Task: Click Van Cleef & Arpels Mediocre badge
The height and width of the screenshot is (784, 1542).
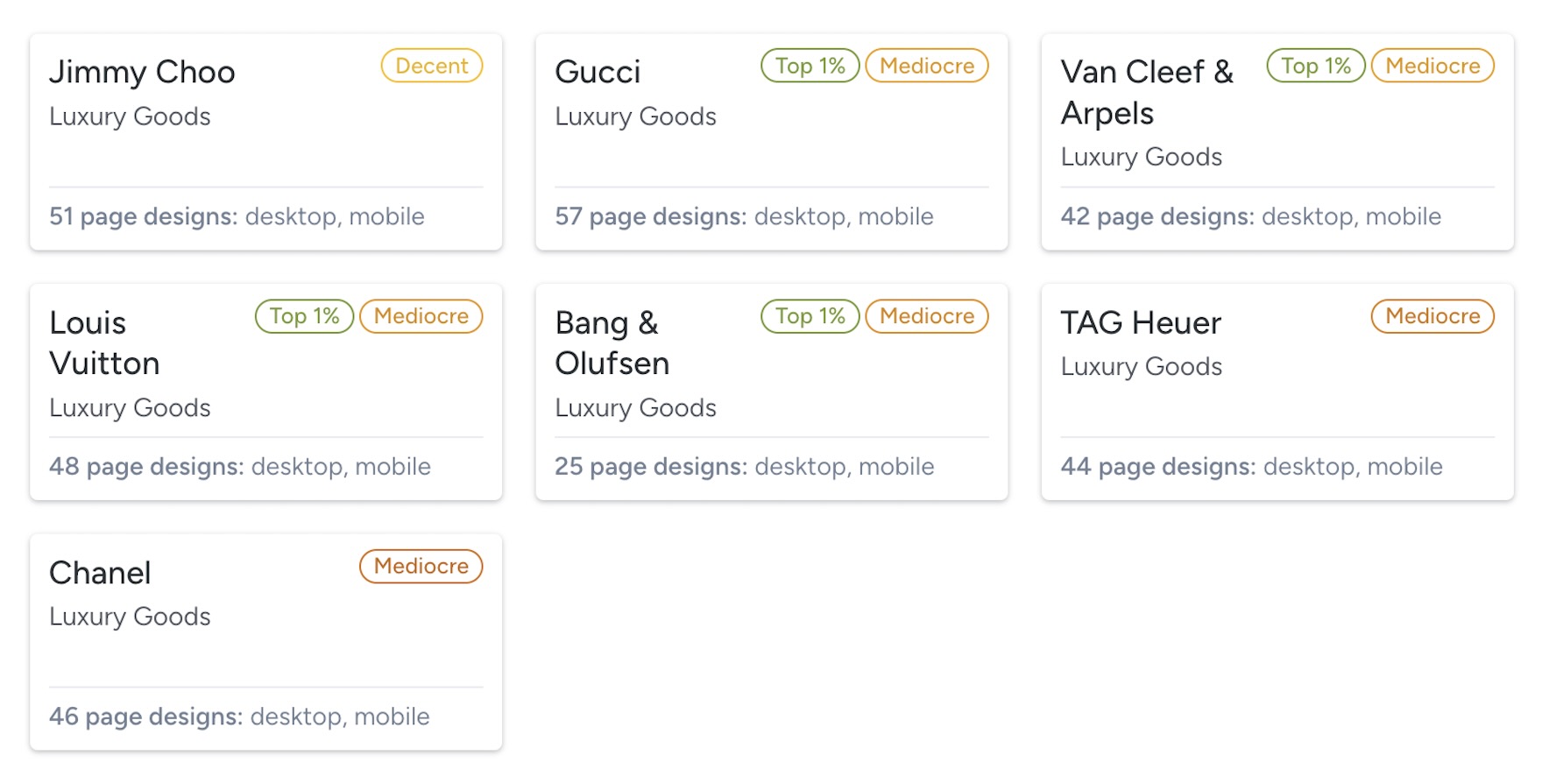Action: (x=1432, y=66)
